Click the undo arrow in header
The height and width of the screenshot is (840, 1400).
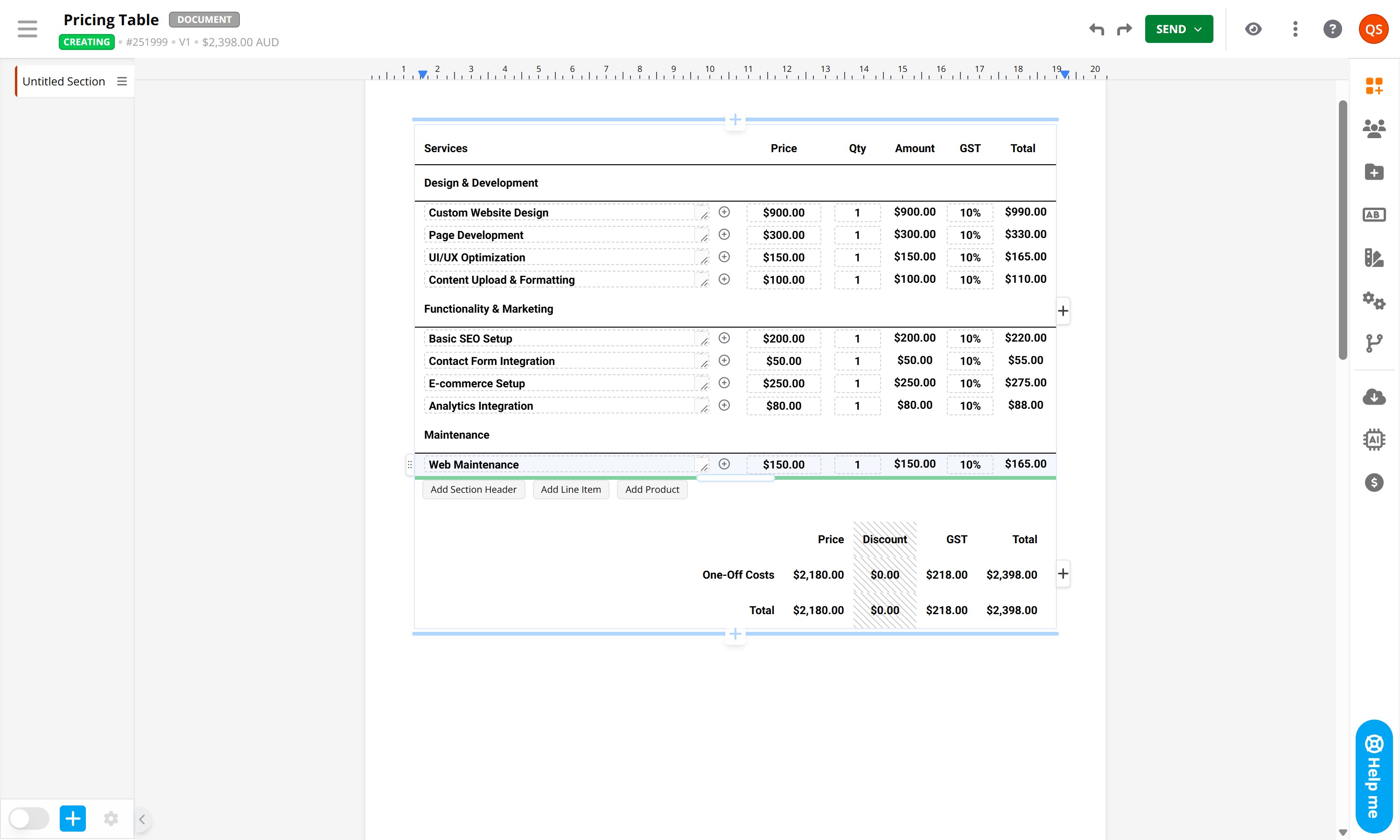pos(1096,29)
